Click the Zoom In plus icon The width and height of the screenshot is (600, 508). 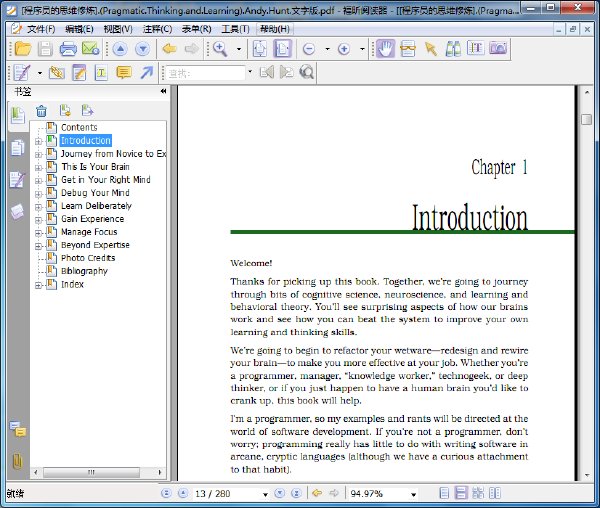344,49
